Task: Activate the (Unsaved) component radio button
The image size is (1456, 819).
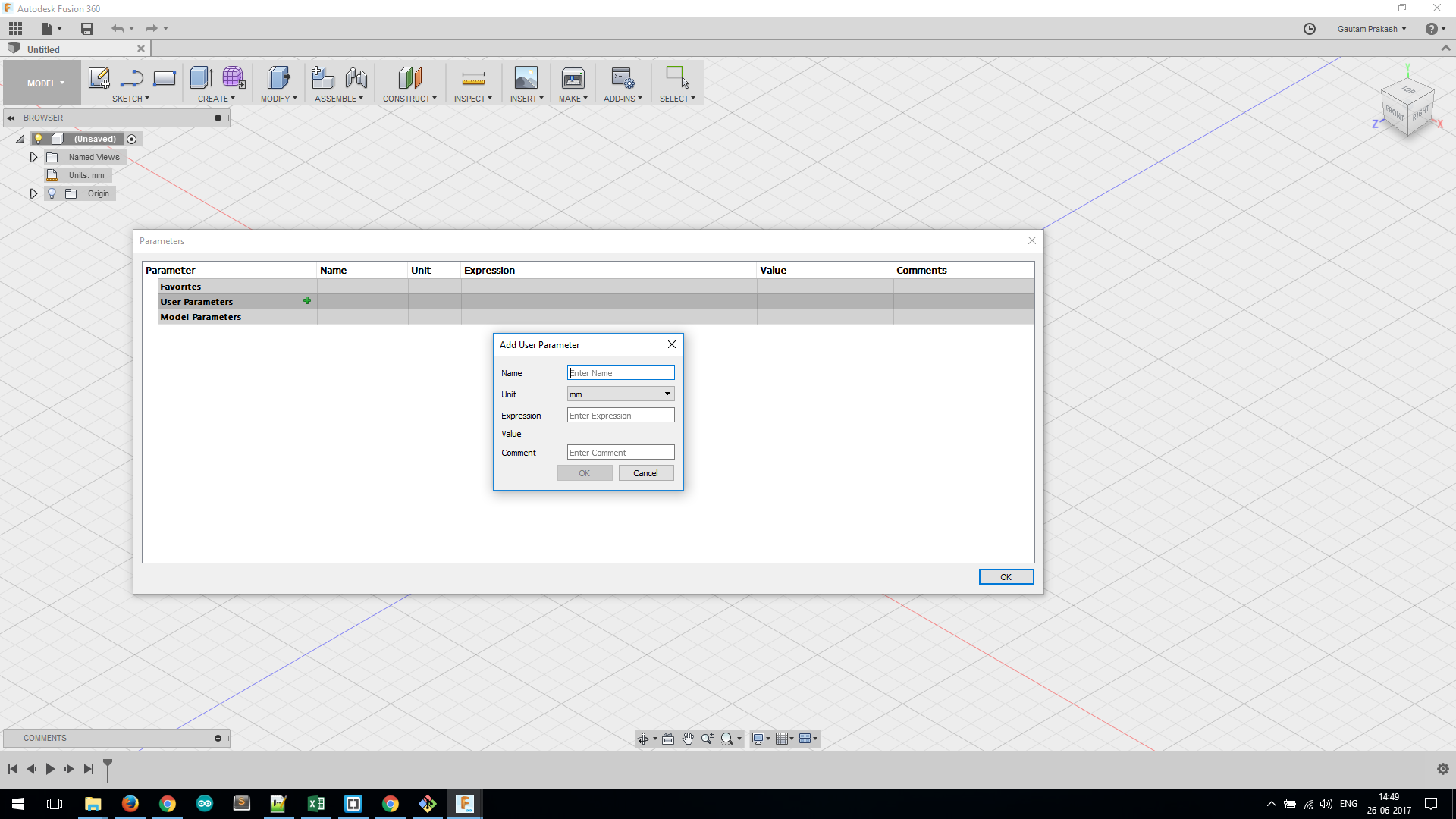Action: 132,139
